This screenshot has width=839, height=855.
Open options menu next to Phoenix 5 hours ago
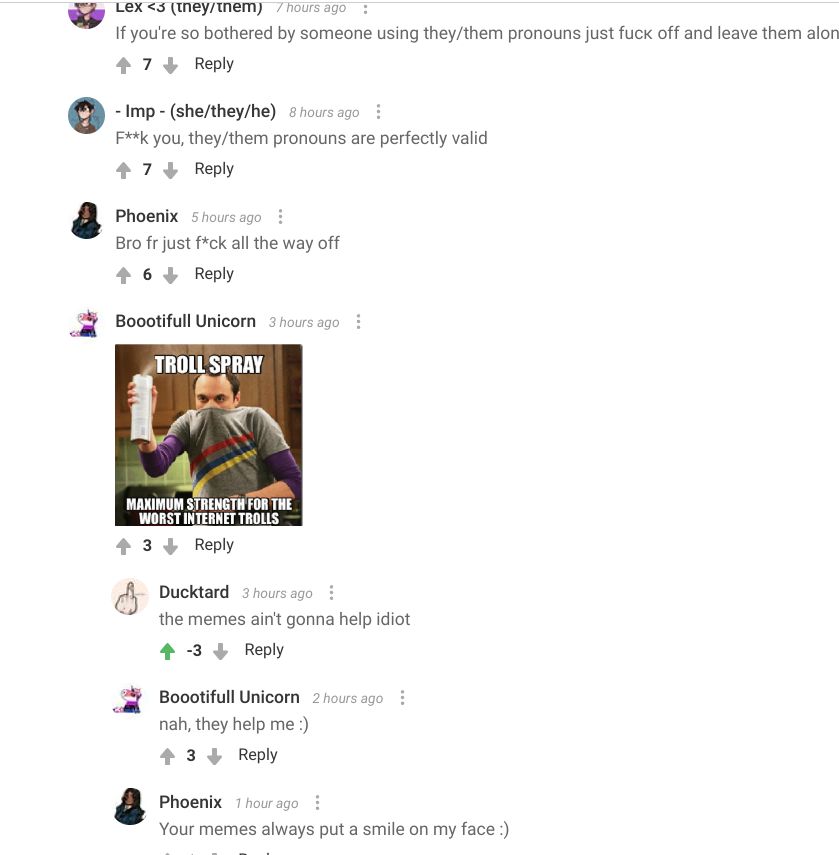tap(280, 217)
